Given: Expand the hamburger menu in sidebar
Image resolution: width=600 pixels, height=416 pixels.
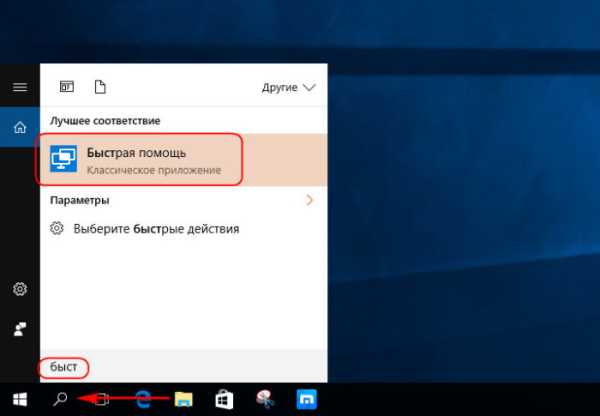Looking at the screenshot, I should point(19,87).
